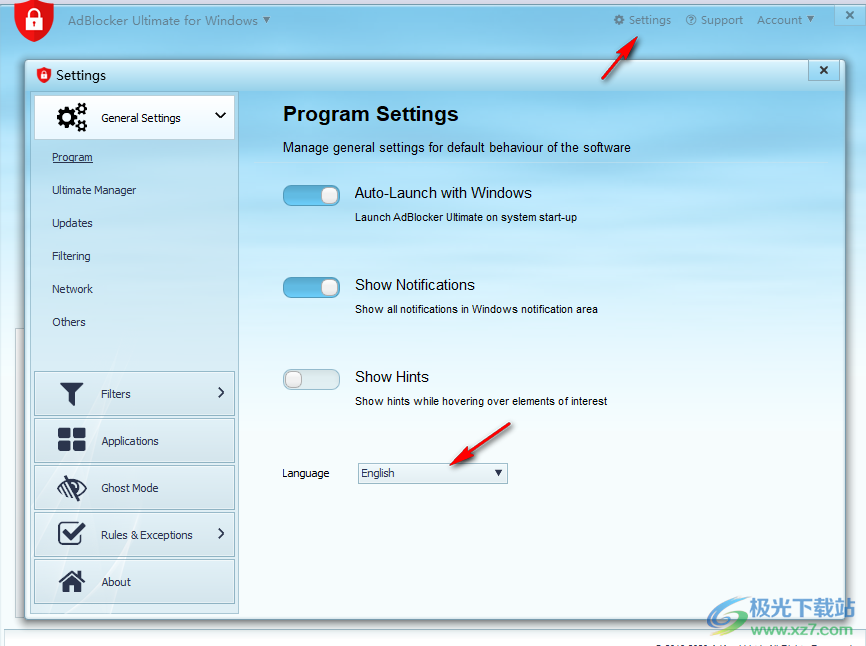The width and height of the screenshot is (866, 646).
Task: Click the Language label text
Action: [x=305, y=473]
